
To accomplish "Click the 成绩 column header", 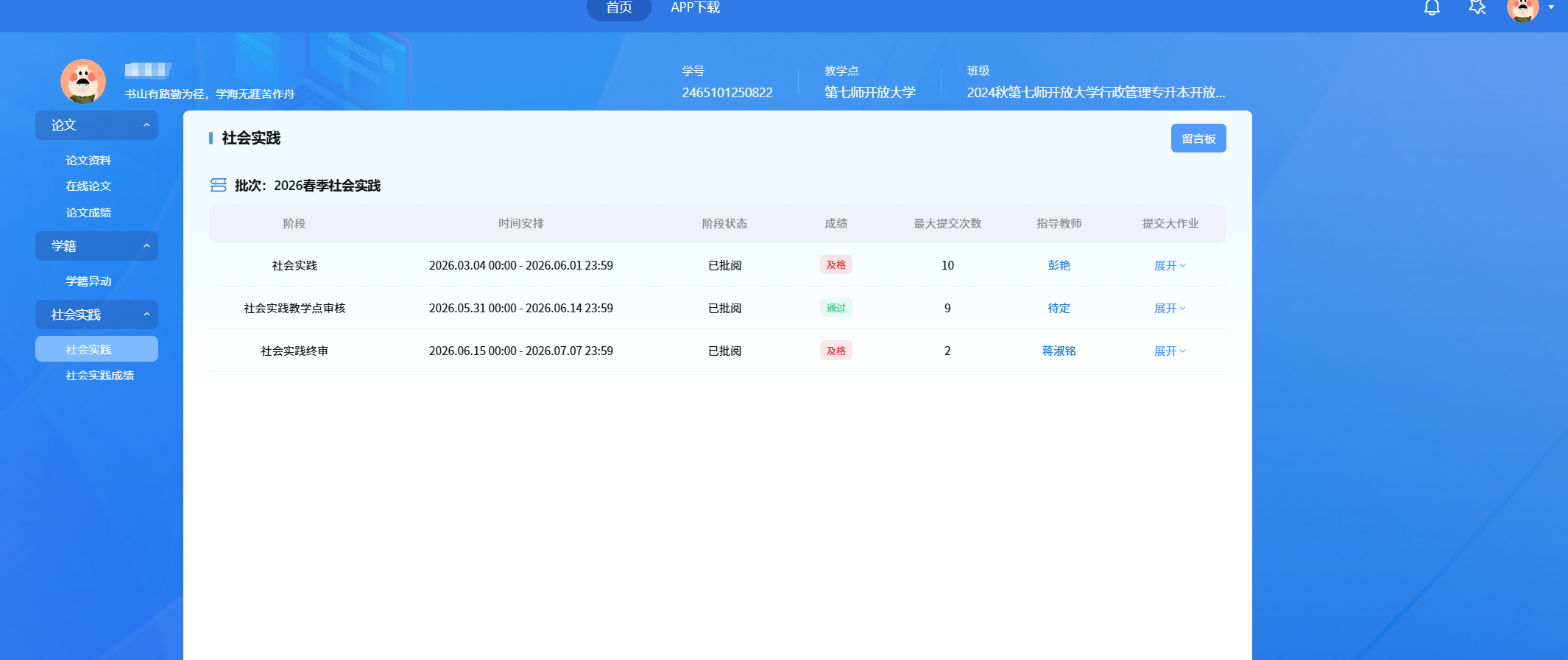I will coord(836,223).
